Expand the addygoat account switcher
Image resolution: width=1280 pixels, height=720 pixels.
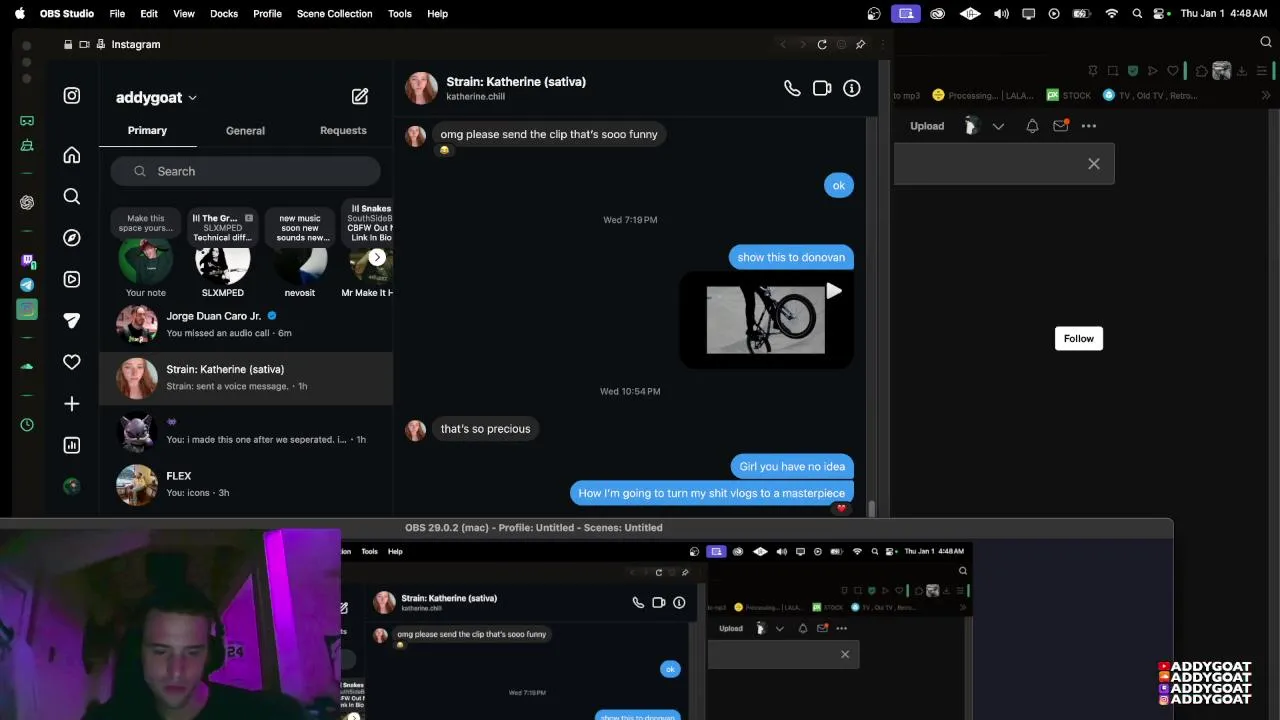coord(192,98)
